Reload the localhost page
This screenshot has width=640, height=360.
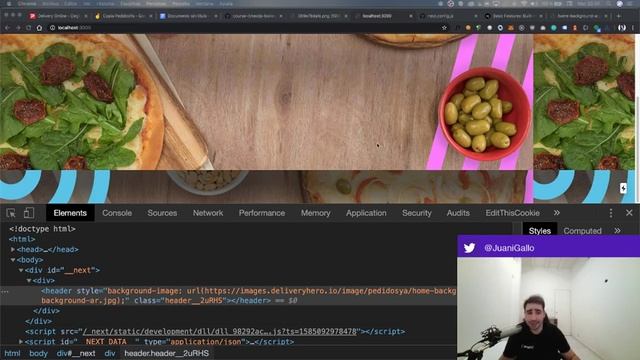click(x=29, y=28)
